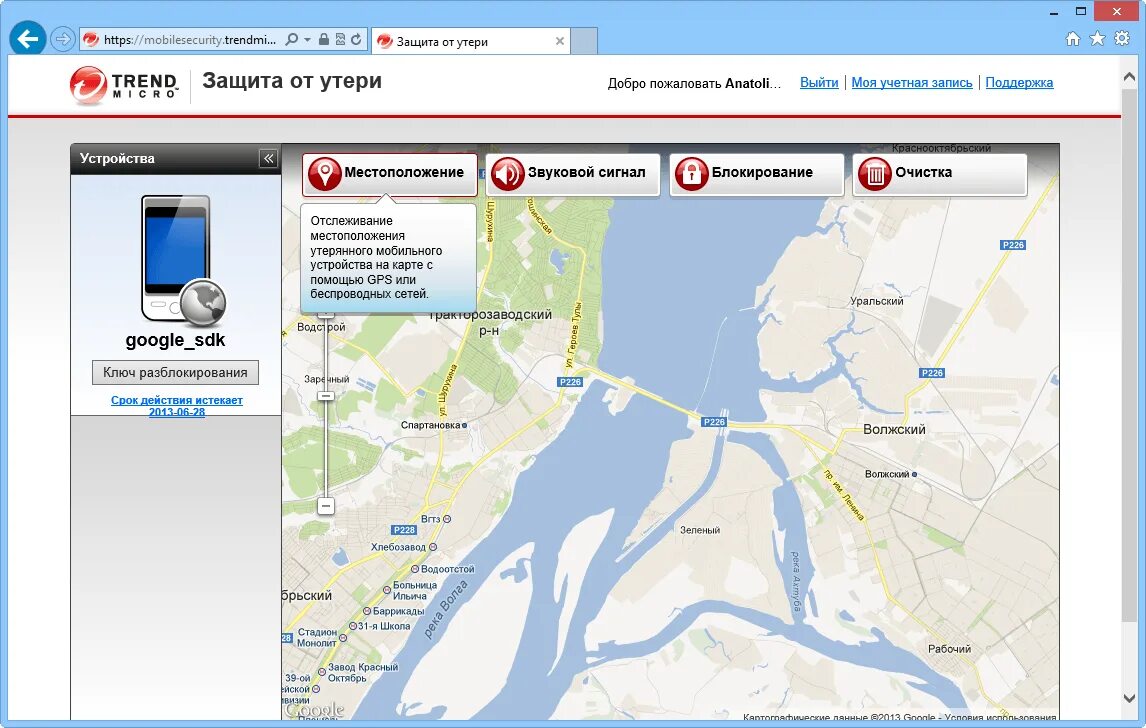Click the Выйти logout link

tap(819, 83)
